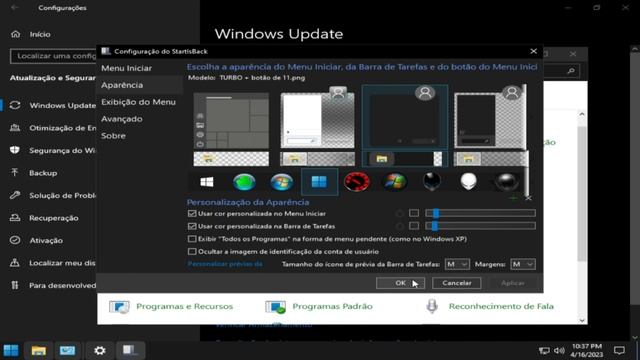Open the Personalizar prévias link

[x=225, y=264]
